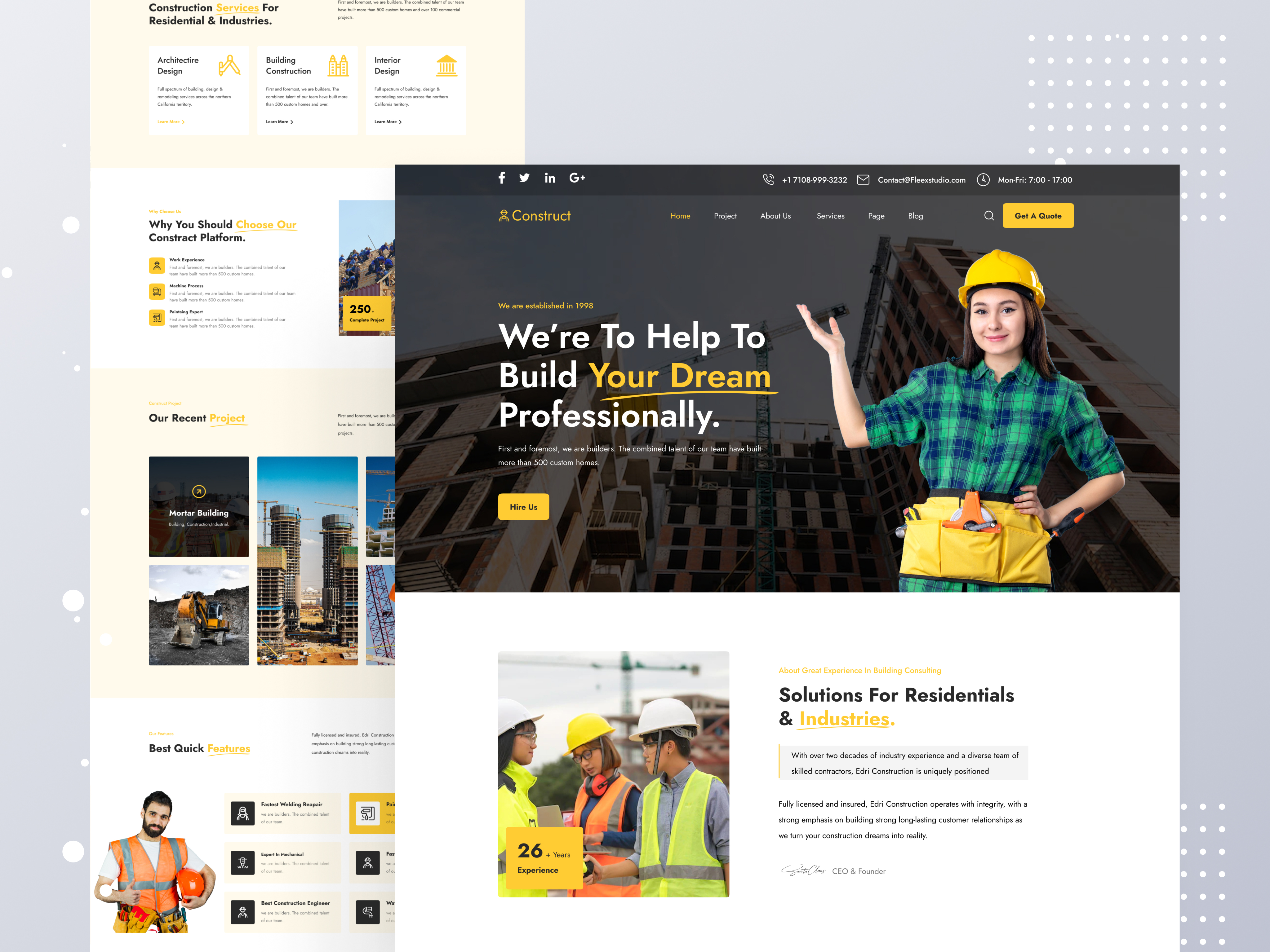The height and width of the screenshot is (952, 1270).
Task: Toggle the Blog menu expander
Action: point(916,215)
